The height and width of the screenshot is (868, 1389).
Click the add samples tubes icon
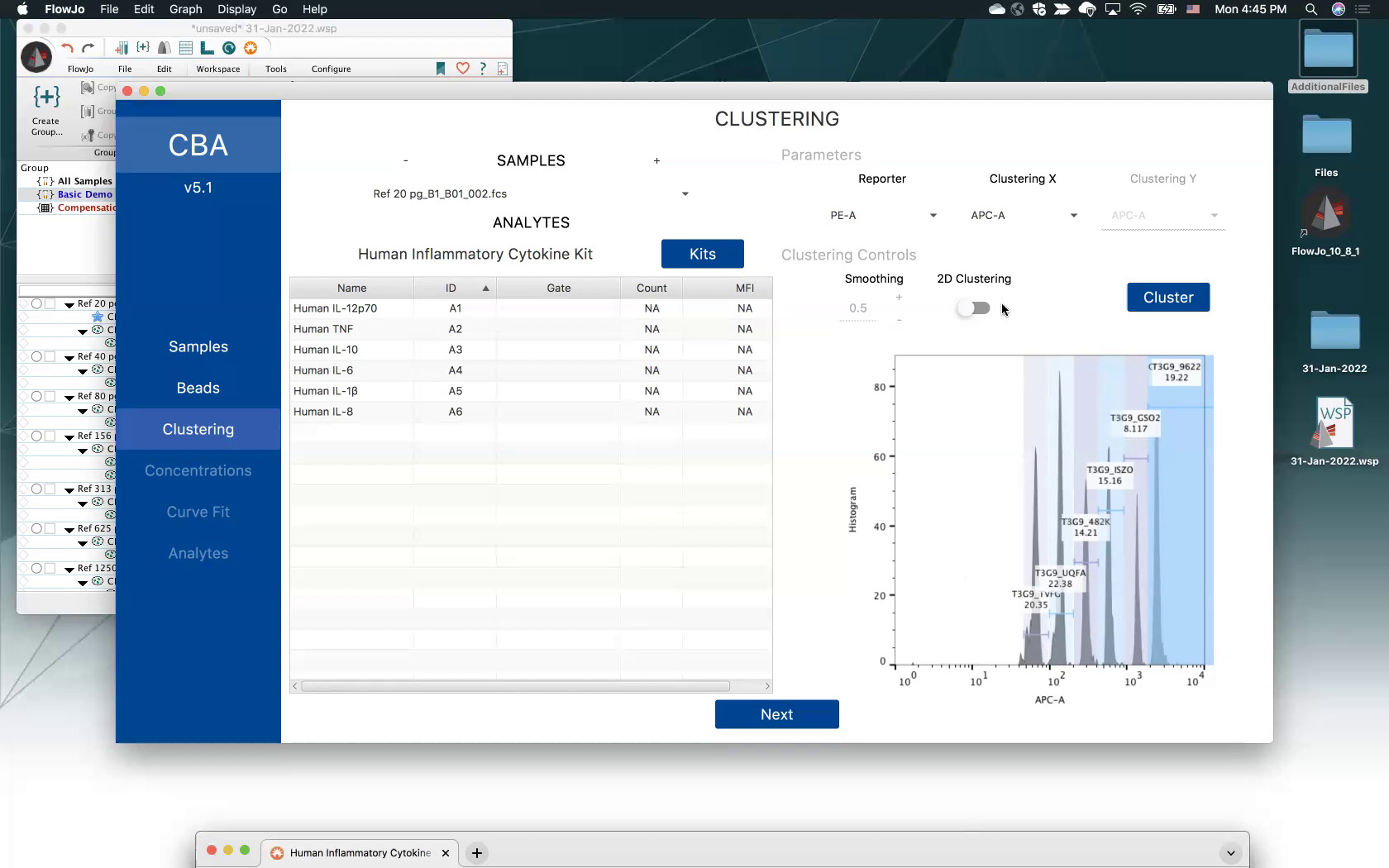click(x=122, y=48)
